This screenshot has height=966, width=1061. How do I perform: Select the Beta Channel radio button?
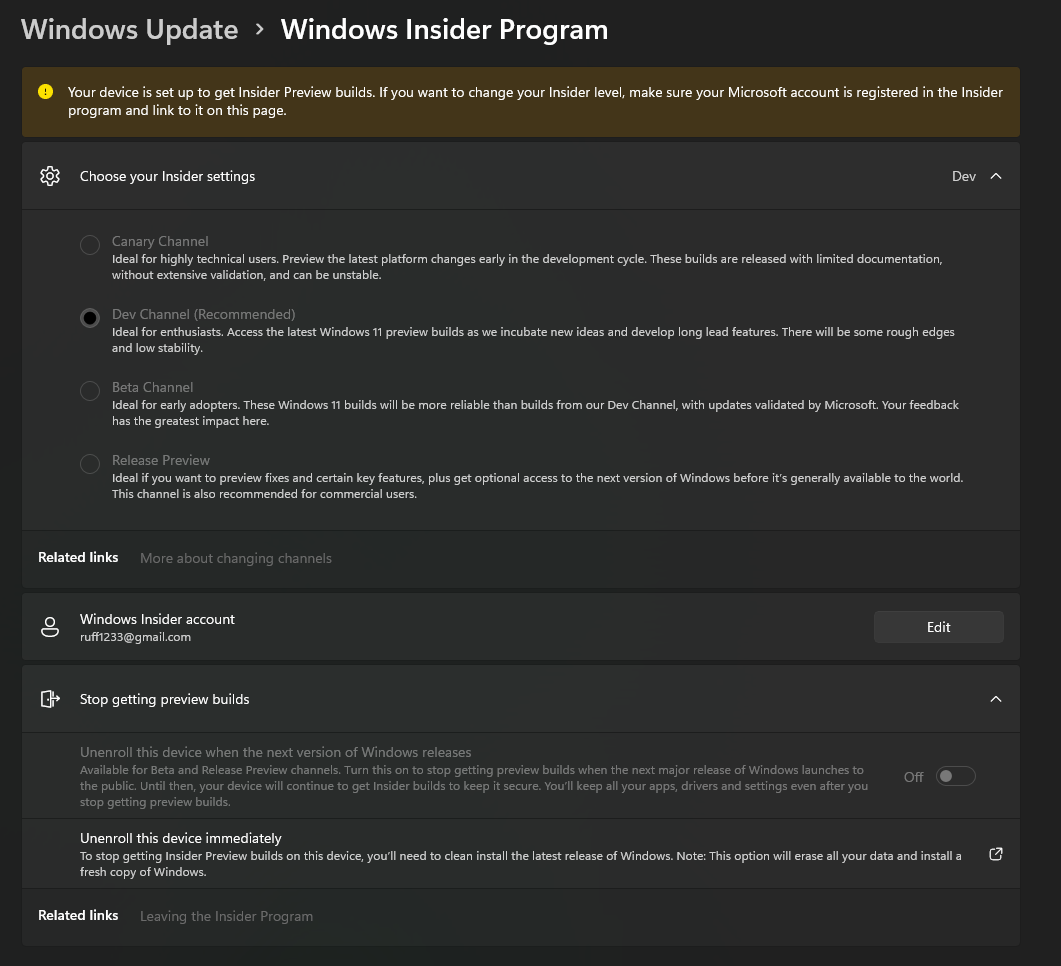pos(90,391)
